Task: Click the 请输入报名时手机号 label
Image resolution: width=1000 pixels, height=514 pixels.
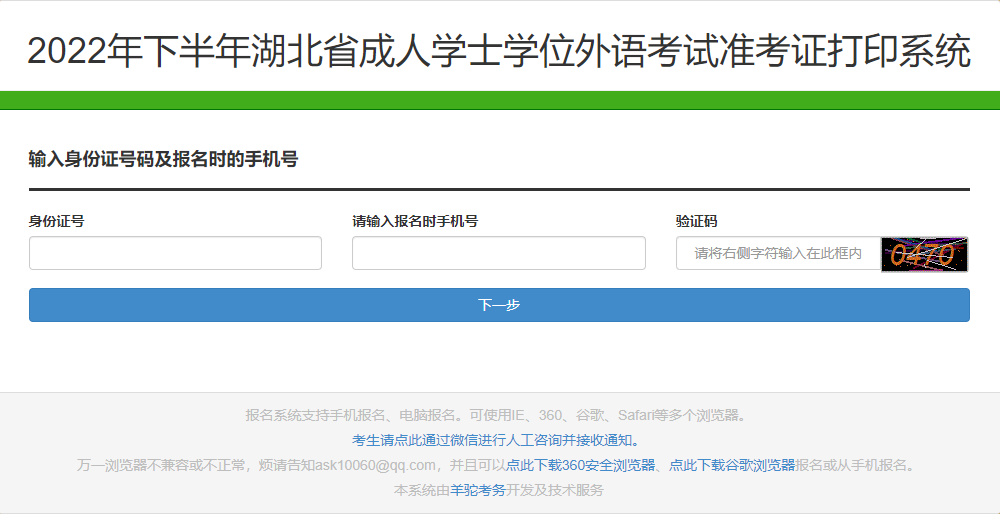Action: click(414, 221)
